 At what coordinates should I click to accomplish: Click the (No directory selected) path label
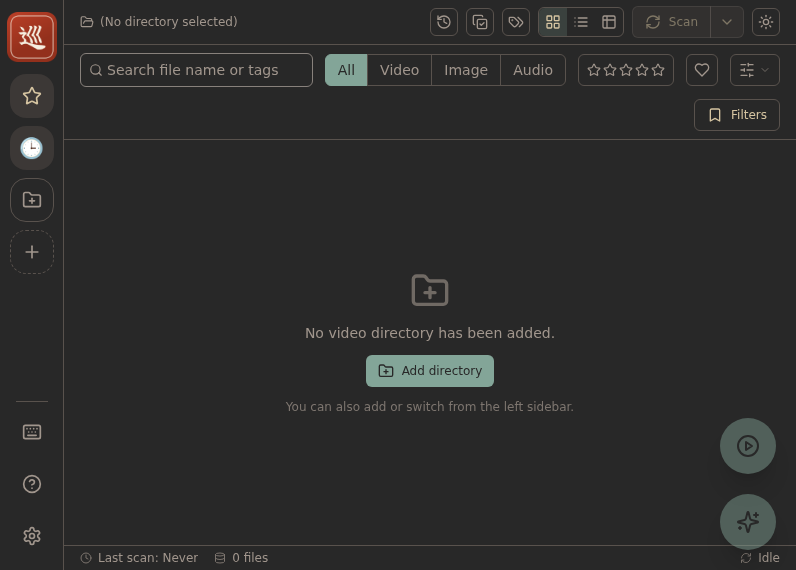point(169,22)
